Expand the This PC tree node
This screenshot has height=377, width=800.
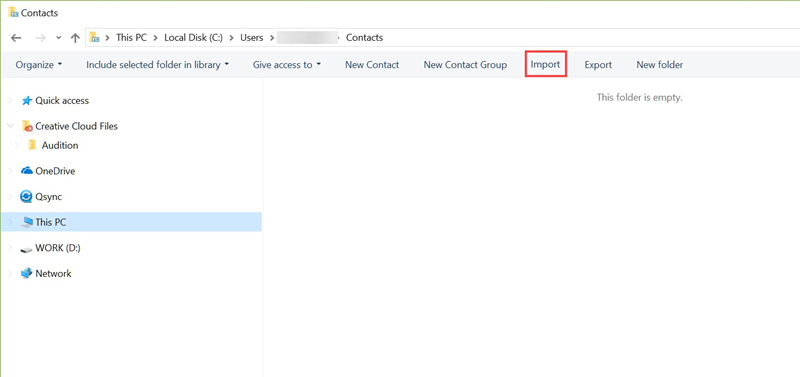11,222
